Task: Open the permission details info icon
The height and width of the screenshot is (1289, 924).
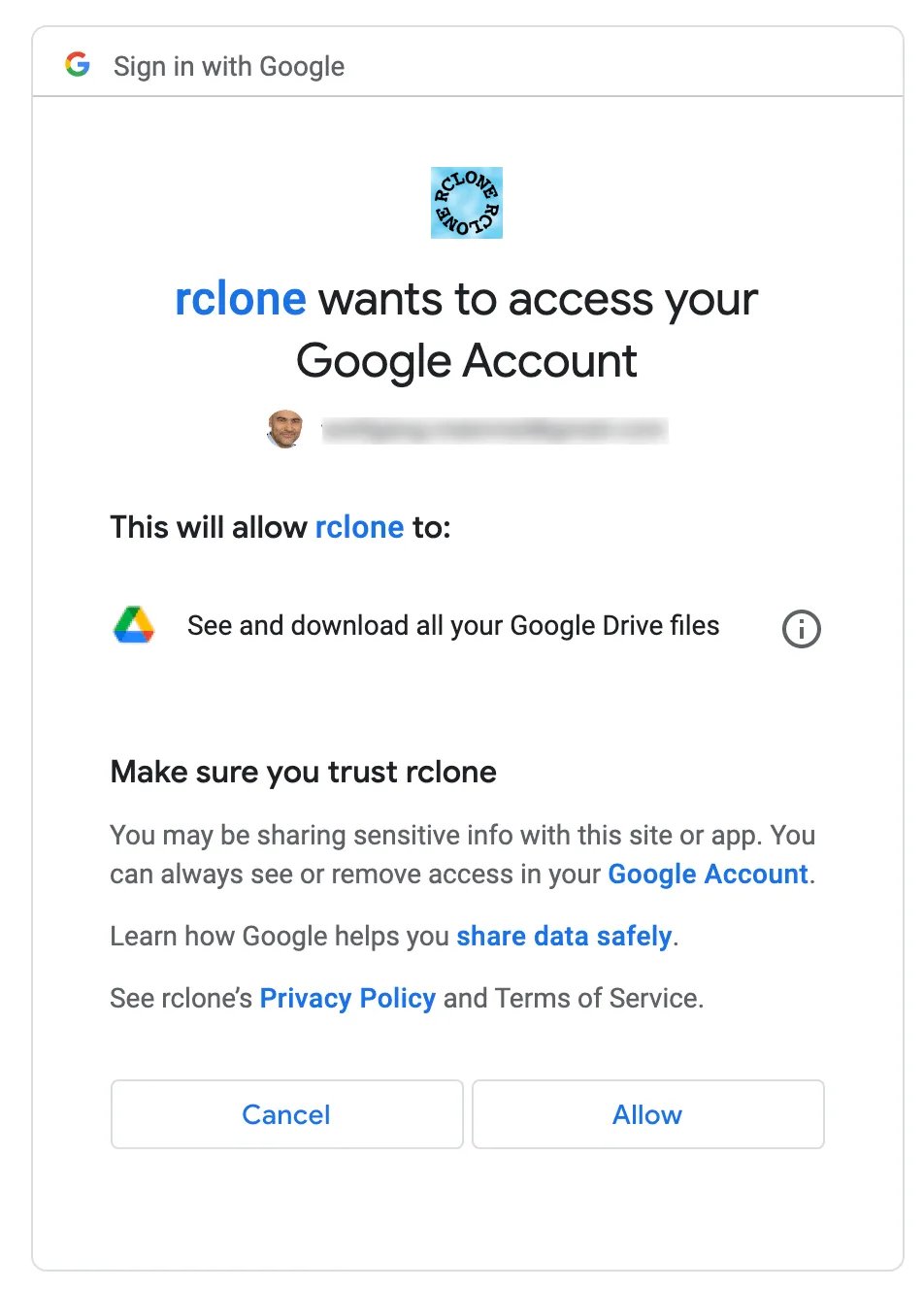Action: [x=802, y=629]
